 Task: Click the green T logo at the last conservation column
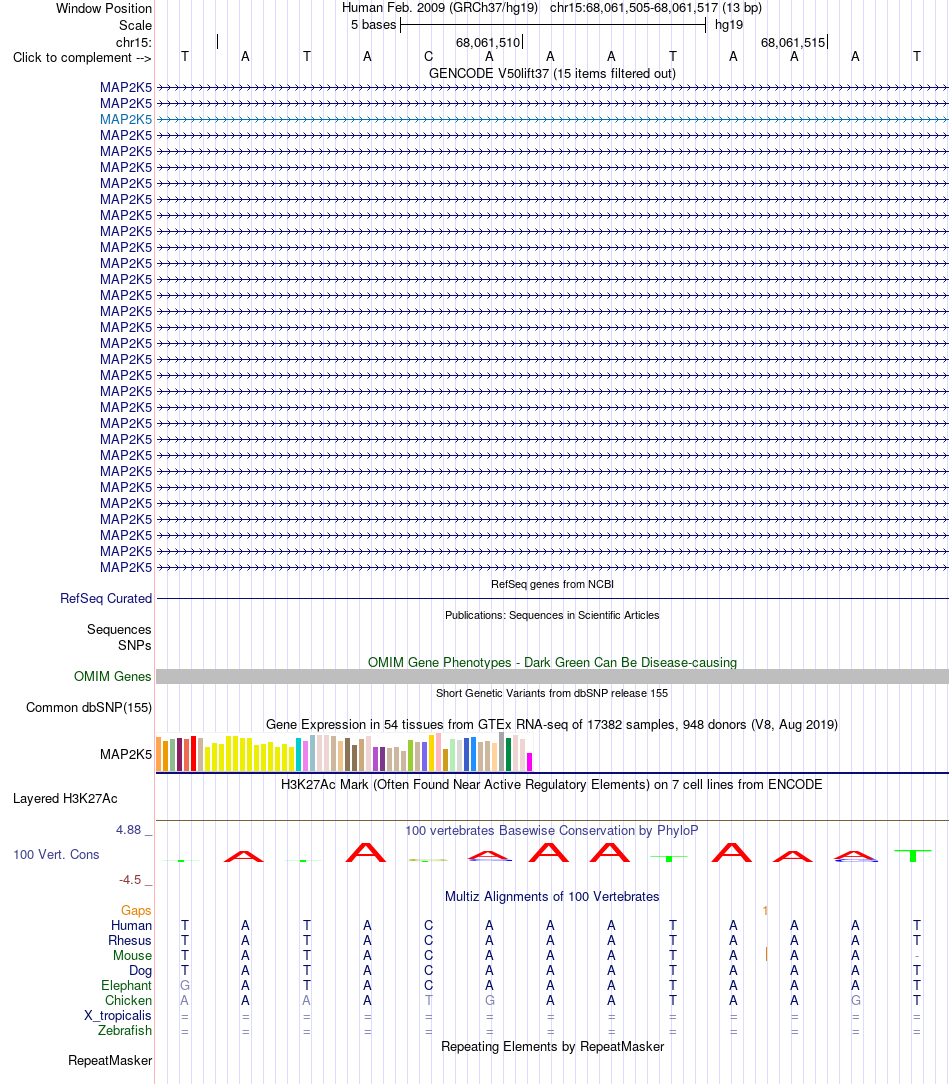(x=913, y=855)
